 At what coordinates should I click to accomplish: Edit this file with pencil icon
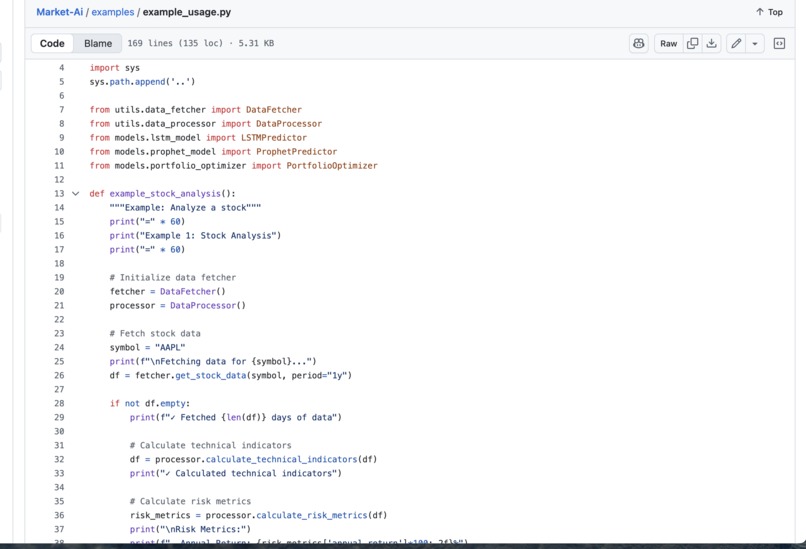736,44
